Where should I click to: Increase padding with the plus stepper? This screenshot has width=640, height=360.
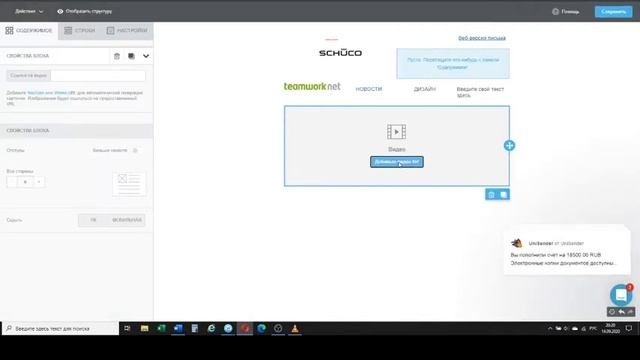pos(39,182)
